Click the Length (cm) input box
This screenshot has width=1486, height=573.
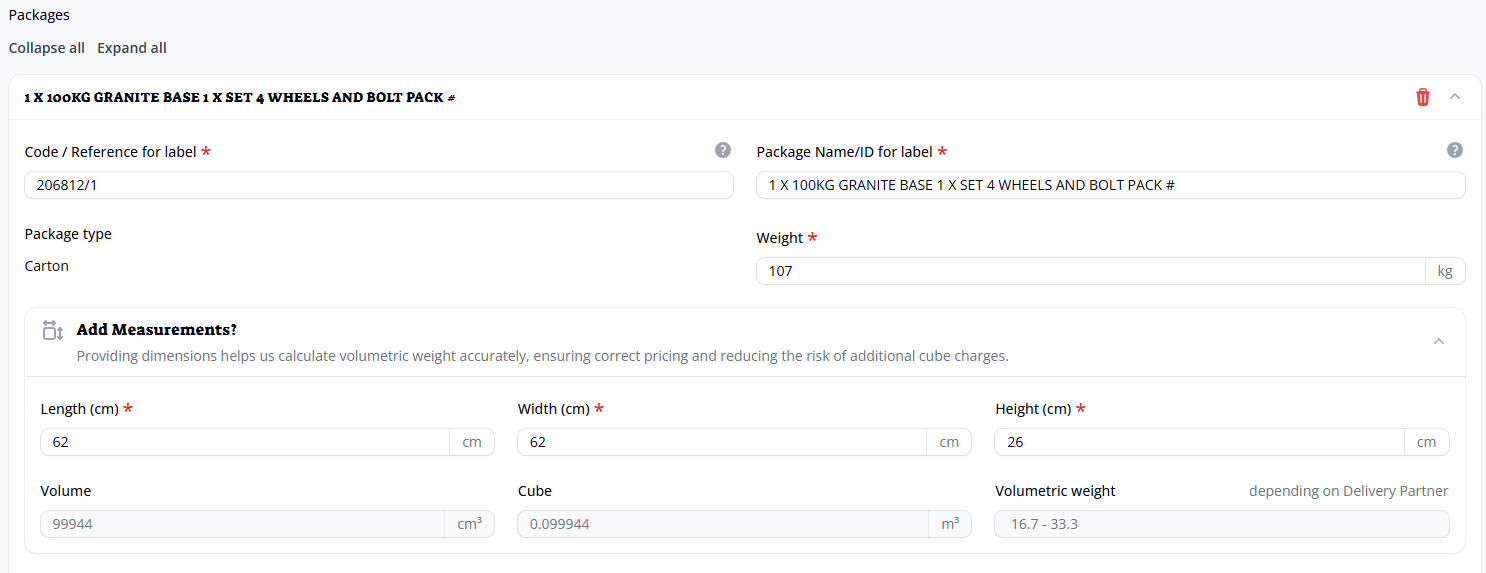245,442
